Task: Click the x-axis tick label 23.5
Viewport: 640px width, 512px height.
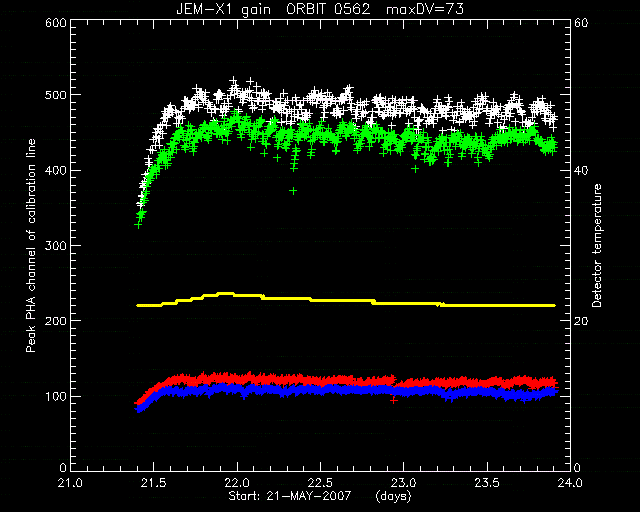Action: 487,483
